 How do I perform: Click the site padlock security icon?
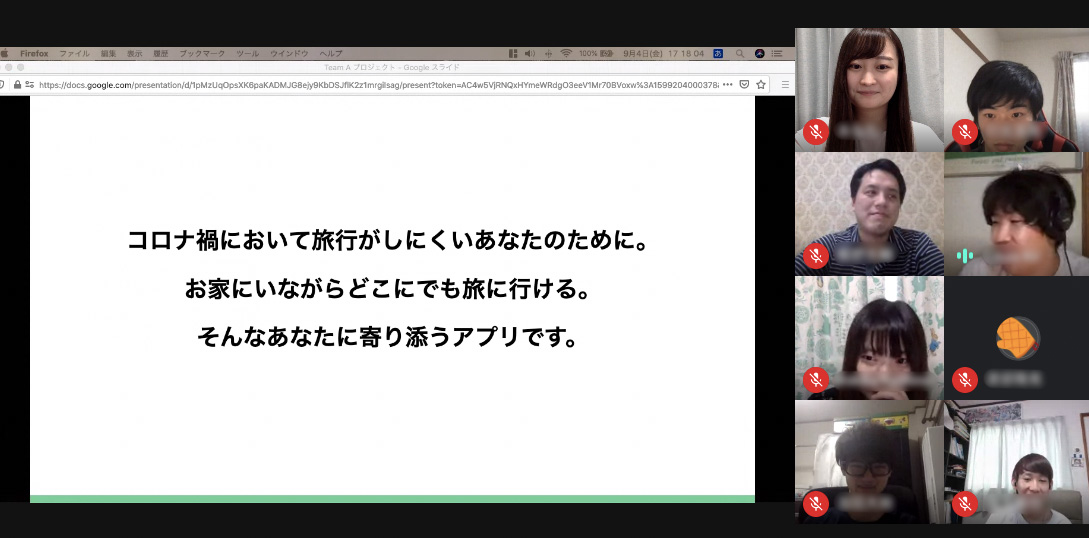coord(17,85)
